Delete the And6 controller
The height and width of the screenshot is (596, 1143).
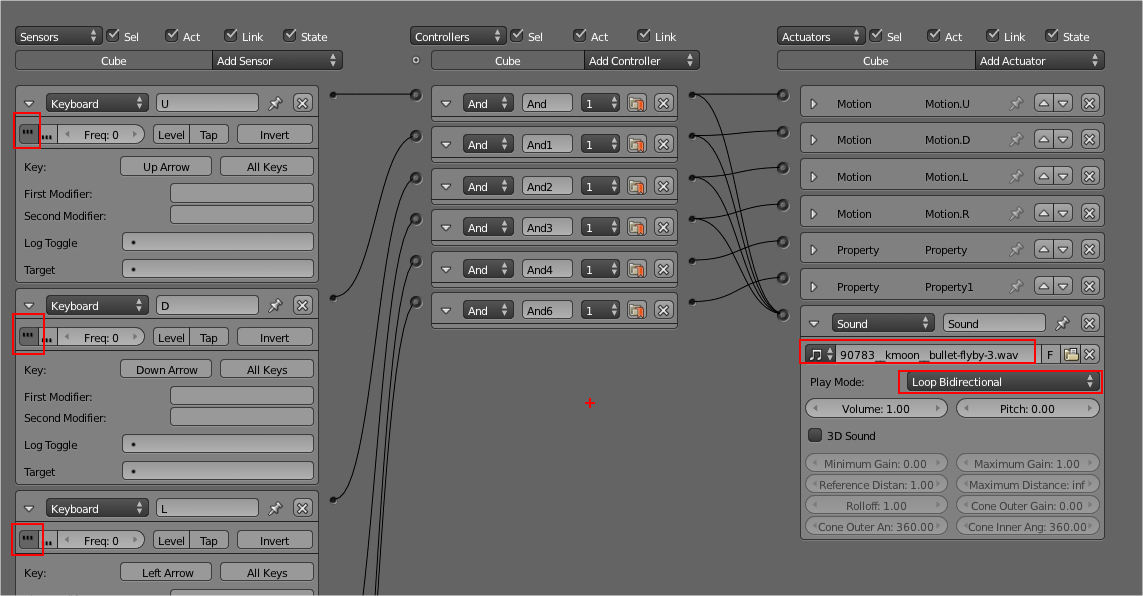(663, 310)
